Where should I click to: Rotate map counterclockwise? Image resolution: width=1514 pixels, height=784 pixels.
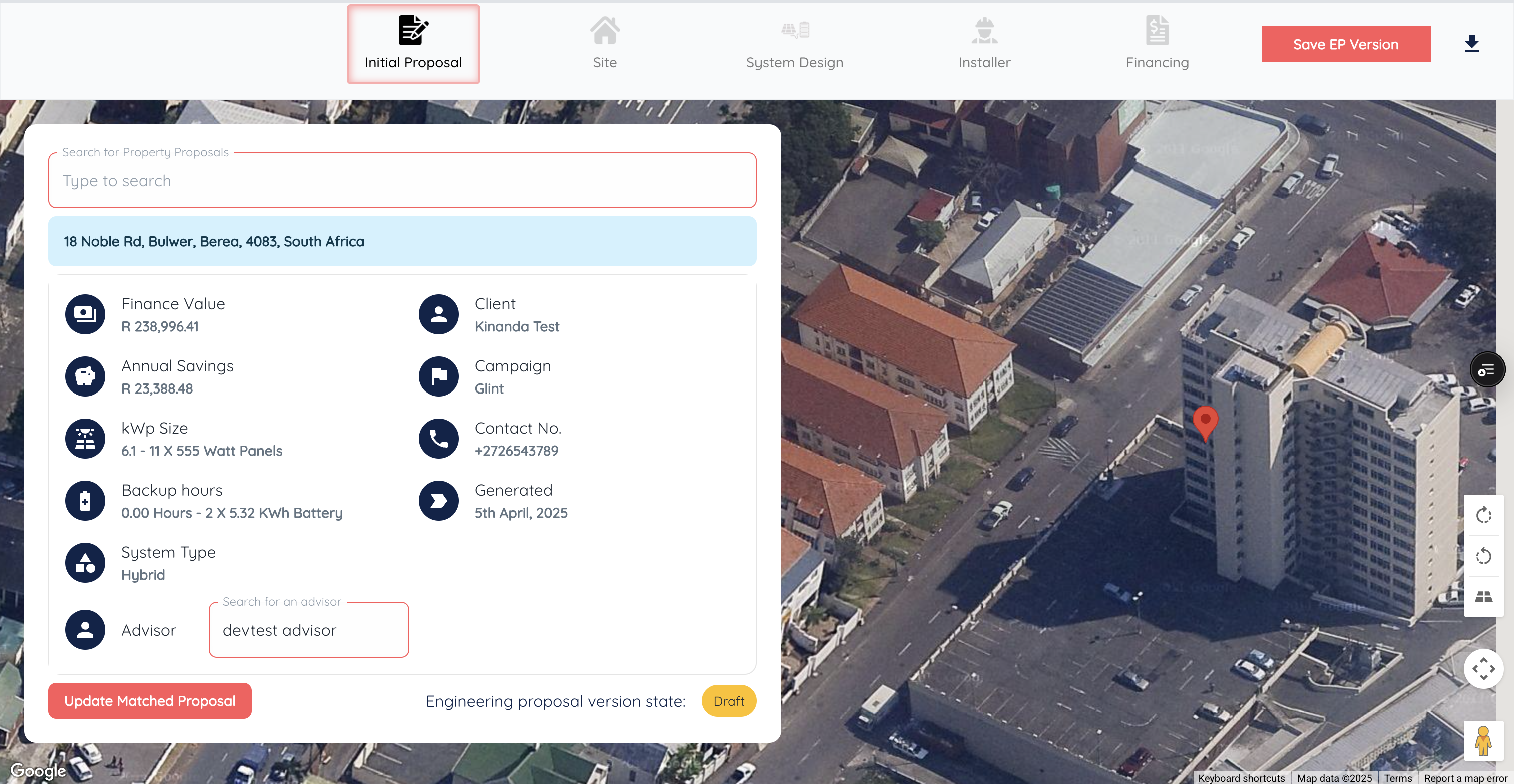tap(1483, 556)
